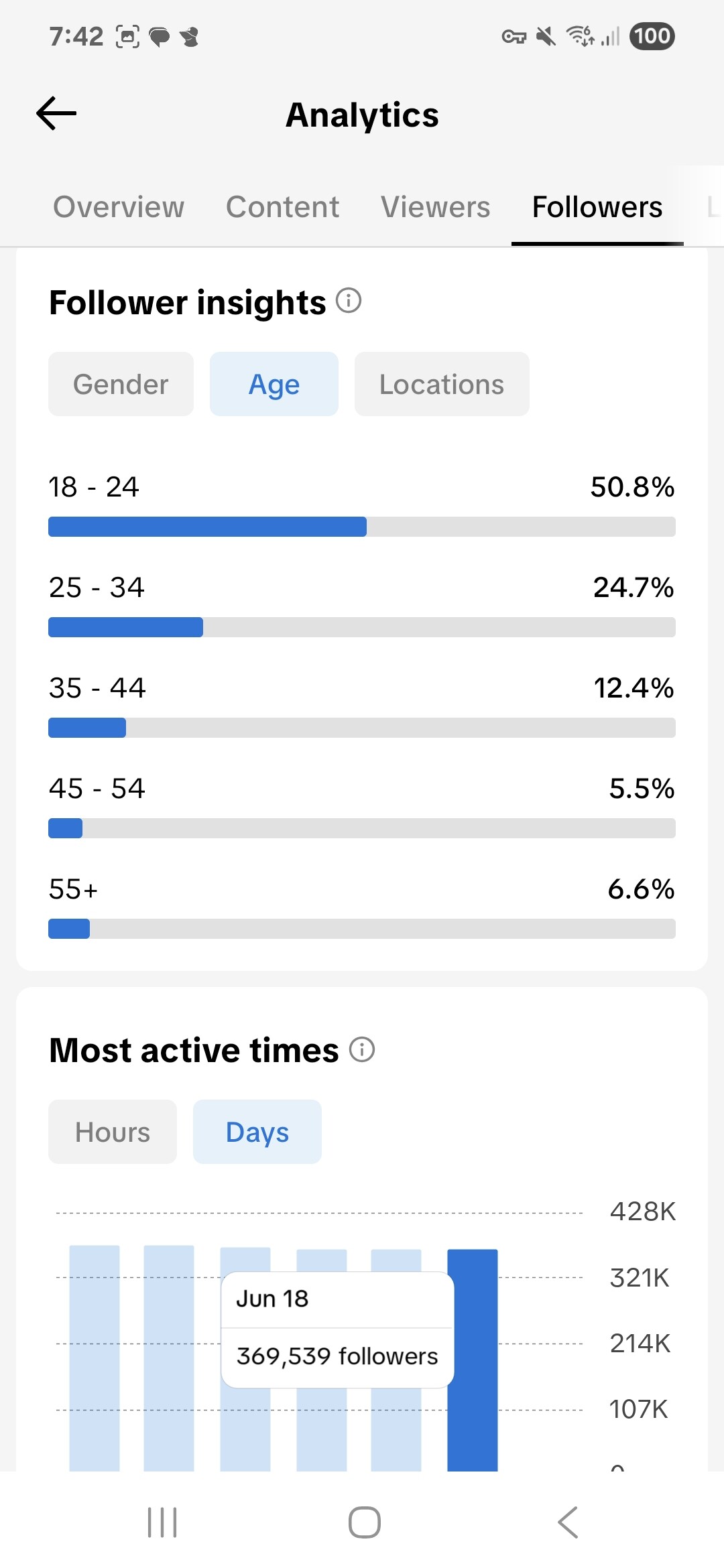Tap the battery 100 indicator
The image size is (724, 1568).
652,36
